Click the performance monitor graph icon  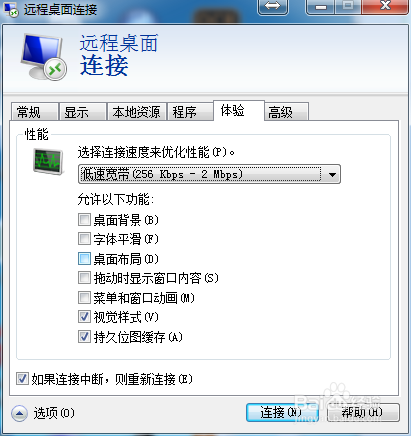(x=48, y=162)
